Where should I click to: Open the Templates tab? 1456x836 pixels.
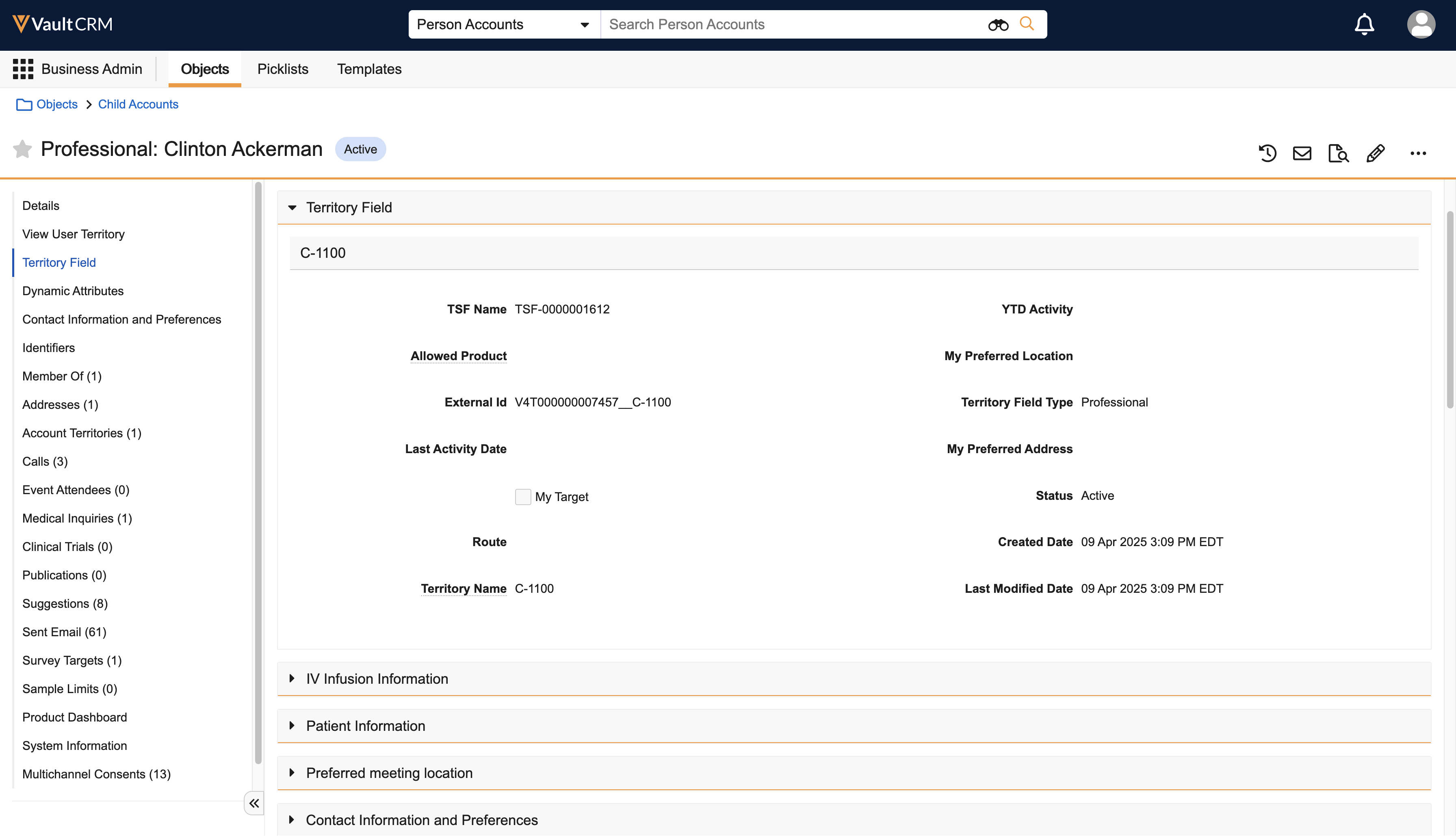(x=369, y=69)
